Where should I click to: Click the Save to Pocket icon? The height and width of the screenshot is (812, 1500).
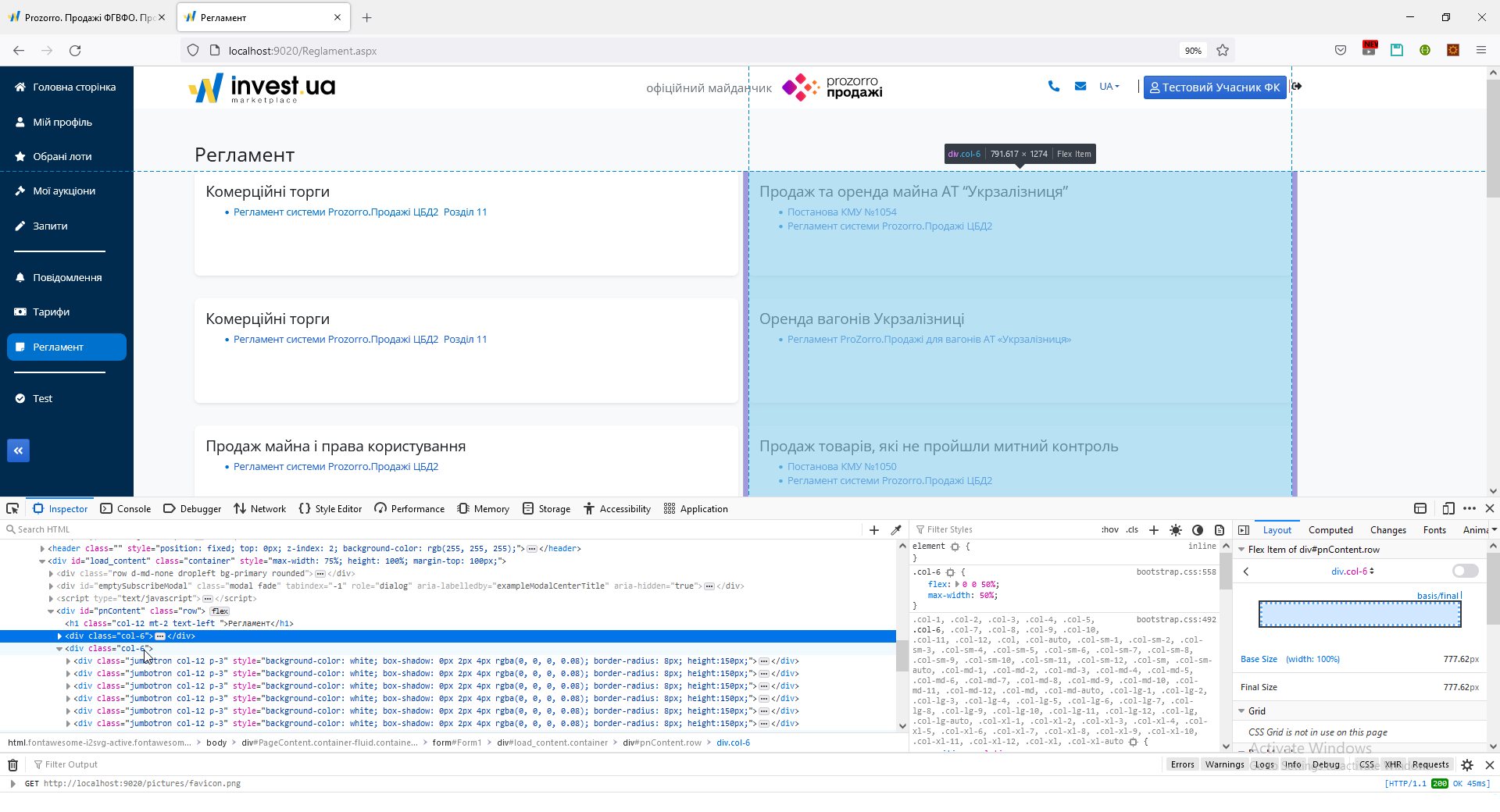tap(1341, 51)
